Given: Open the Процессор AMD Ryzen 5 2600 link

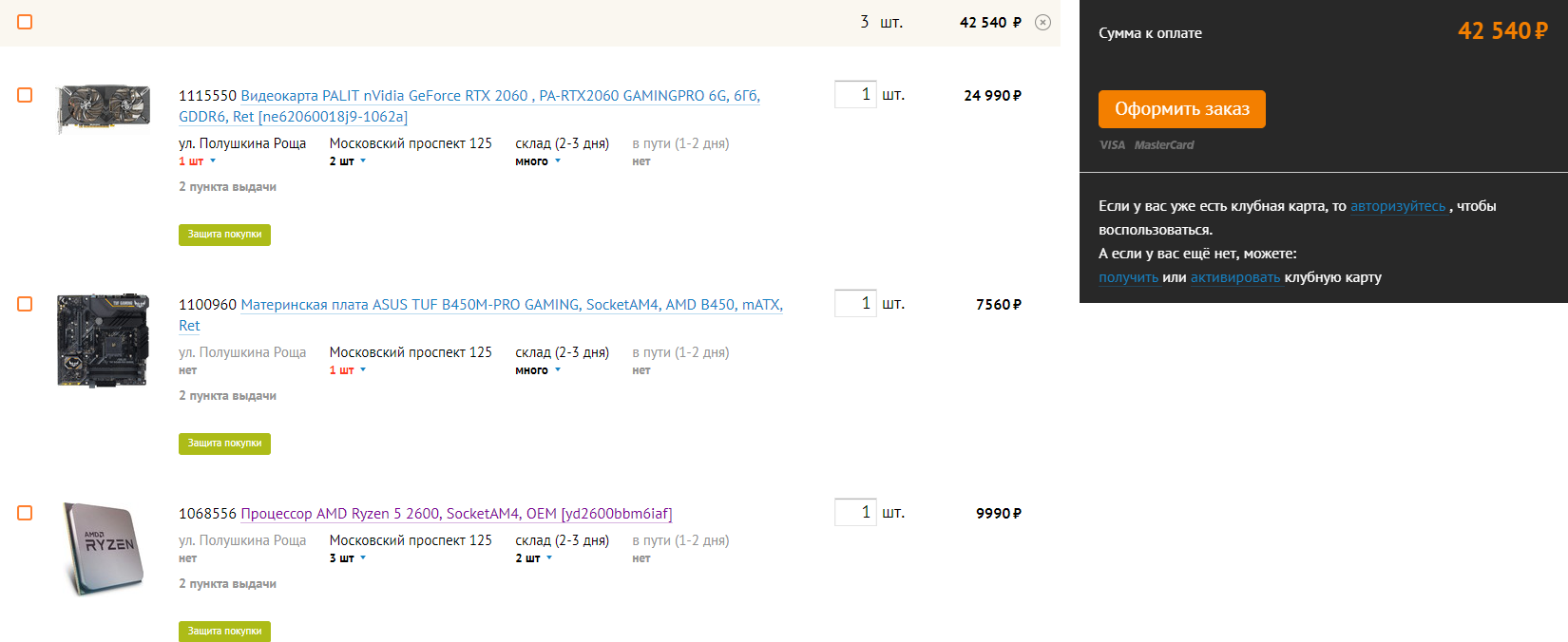Looking at the screenshot, I should click(456, 514).
